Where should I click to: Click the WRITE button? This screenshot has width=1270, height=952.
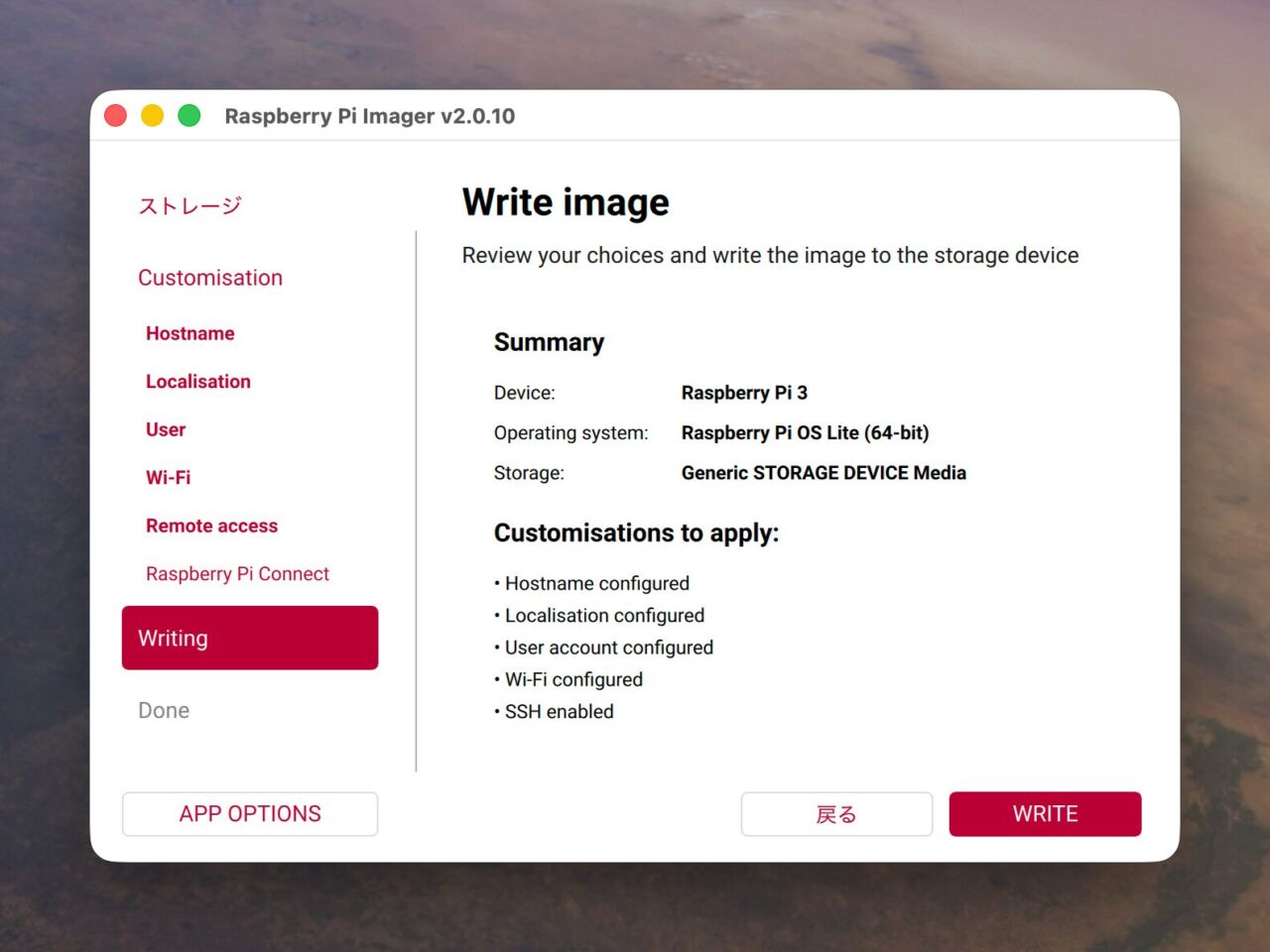click(x=1045, y=813)
